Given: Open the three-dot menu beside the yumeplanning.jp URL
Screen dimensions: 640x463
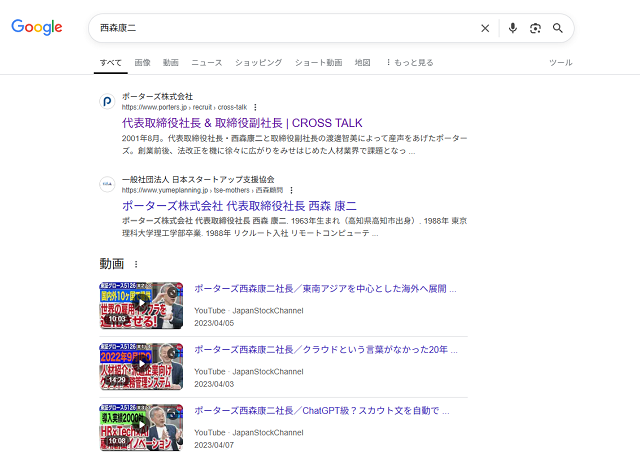Looking at the screenshot, I should [x=291, y=190].
